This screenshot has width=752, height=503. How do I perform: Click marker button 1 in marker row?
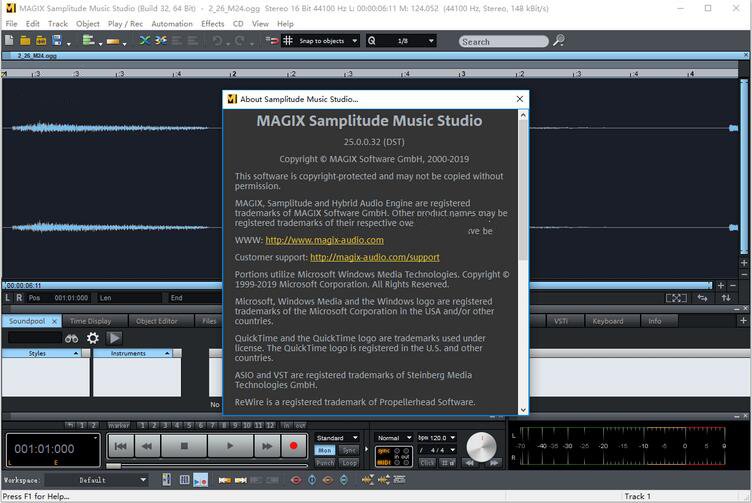tap(142, 425)
